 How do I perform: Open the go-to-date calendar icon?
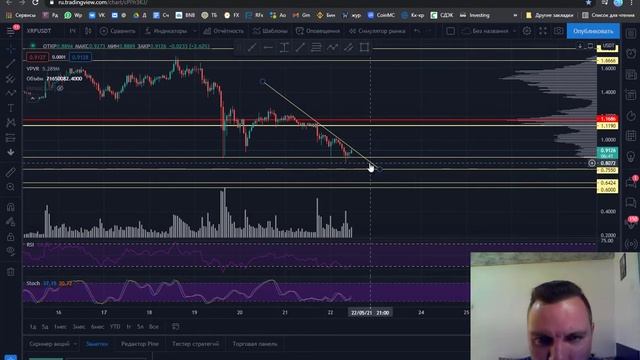click(x=176, y=327)
